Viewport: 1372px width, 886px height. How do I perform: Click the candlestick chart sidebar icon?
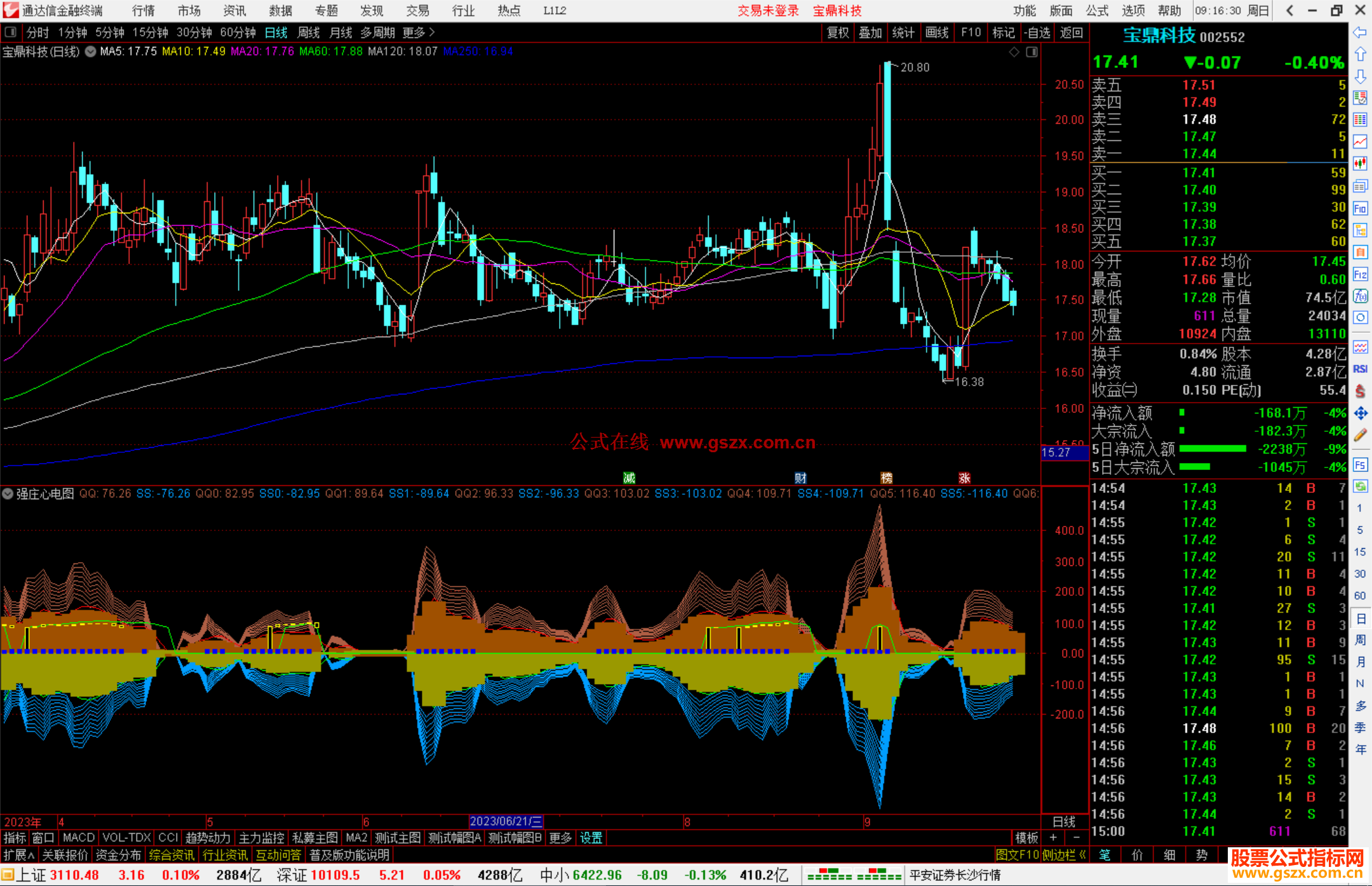click(x=1360, y=164)
